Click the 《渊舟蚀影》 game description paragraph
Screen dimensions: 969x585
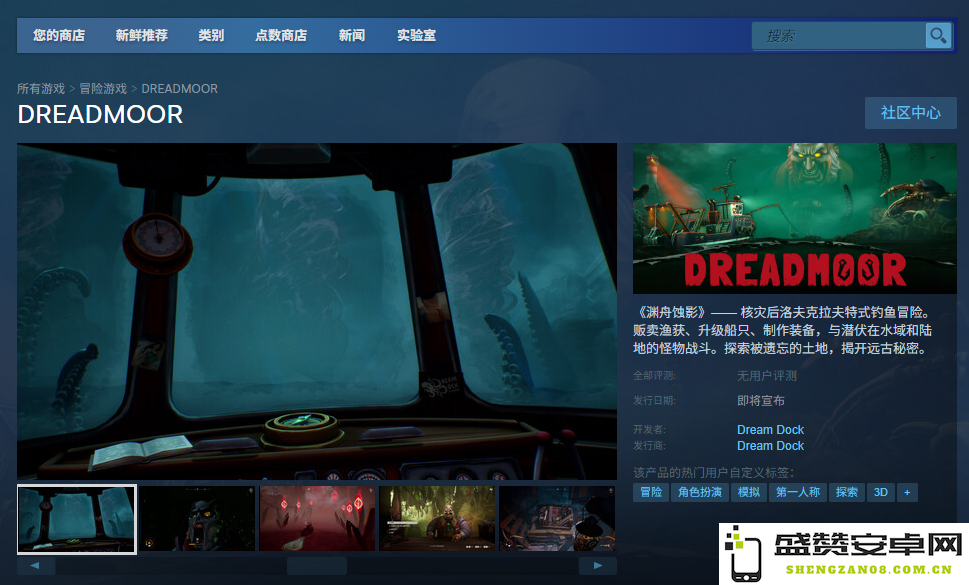(x=782, y=330)
